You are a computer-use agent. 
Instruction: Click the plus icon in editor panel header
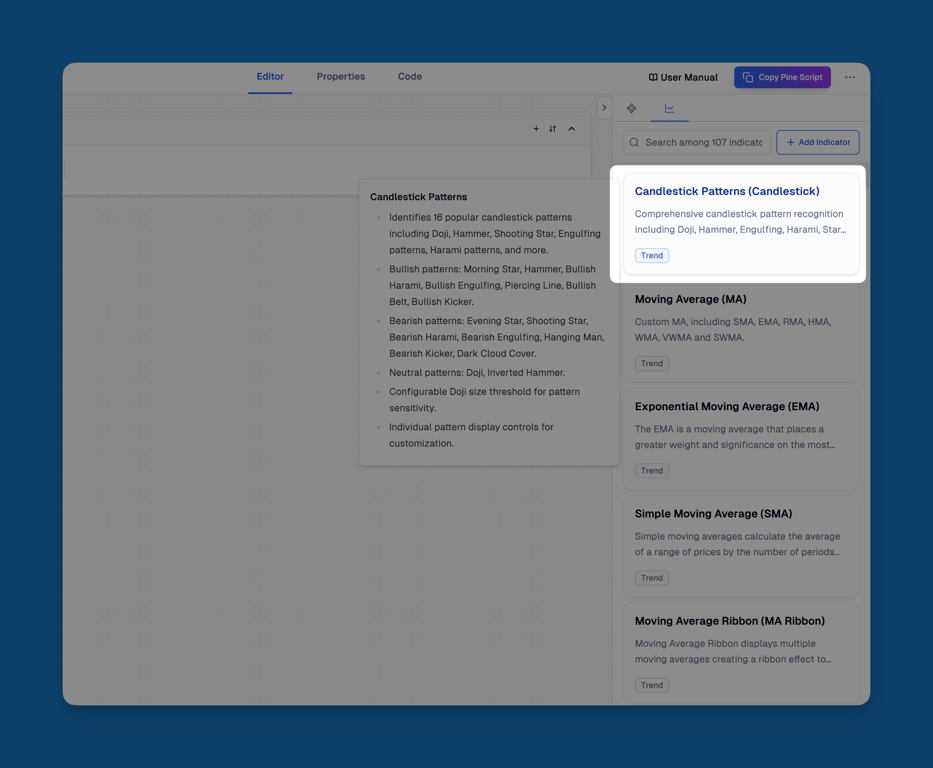[536, 128]
